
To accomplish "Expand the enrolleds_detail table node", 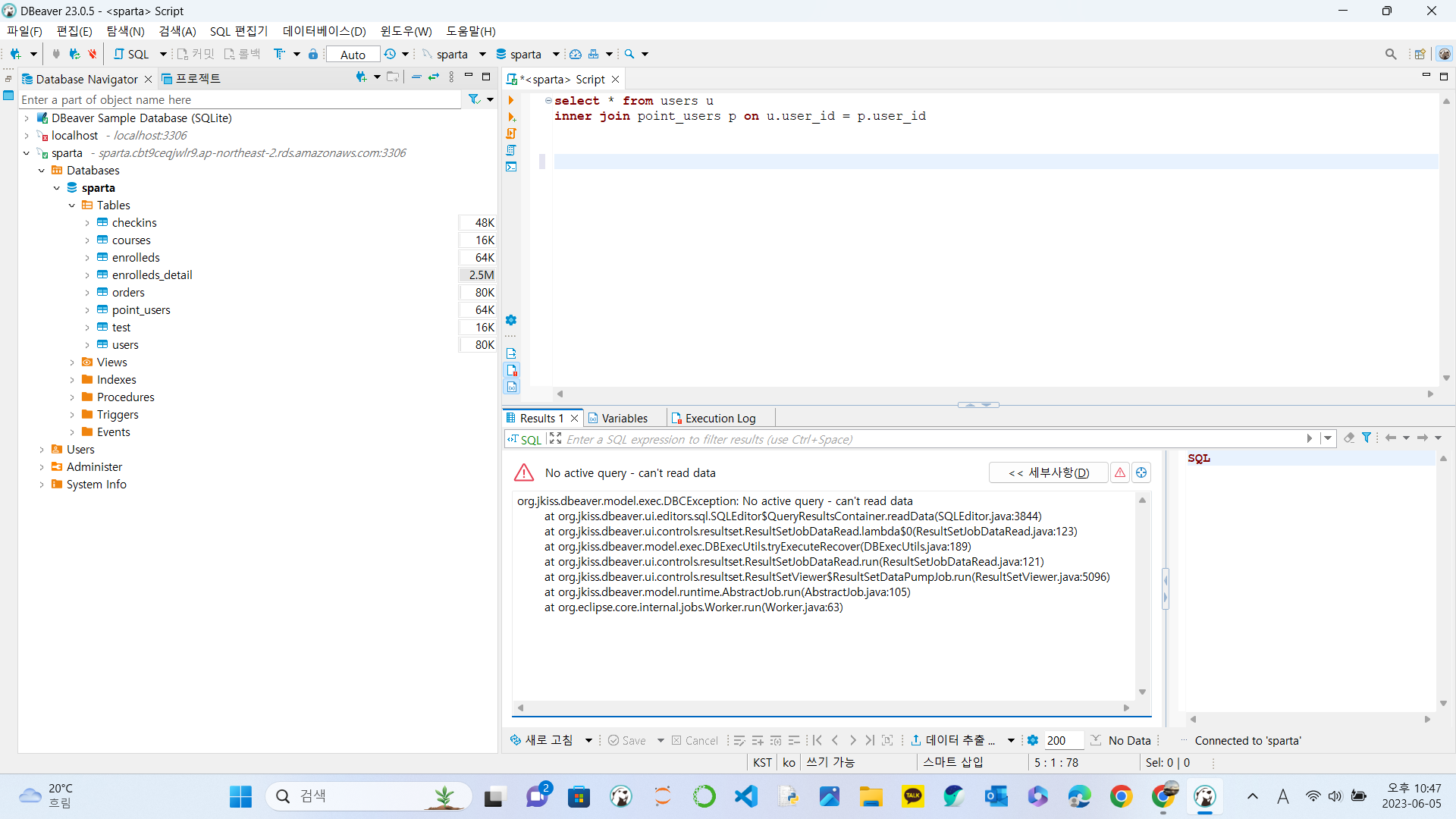I will [87, 275].
